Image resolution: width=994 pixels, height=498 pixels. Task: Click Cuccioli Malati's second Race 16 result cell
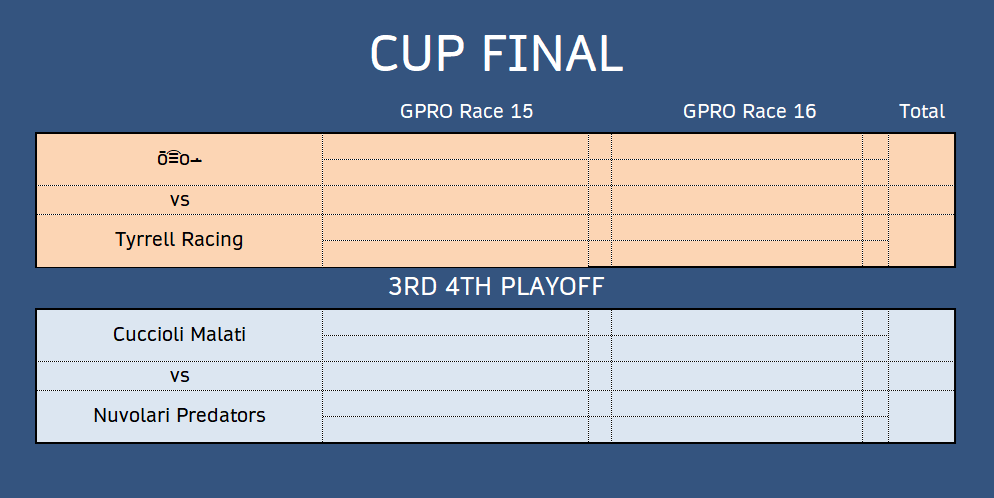[737, 348]
